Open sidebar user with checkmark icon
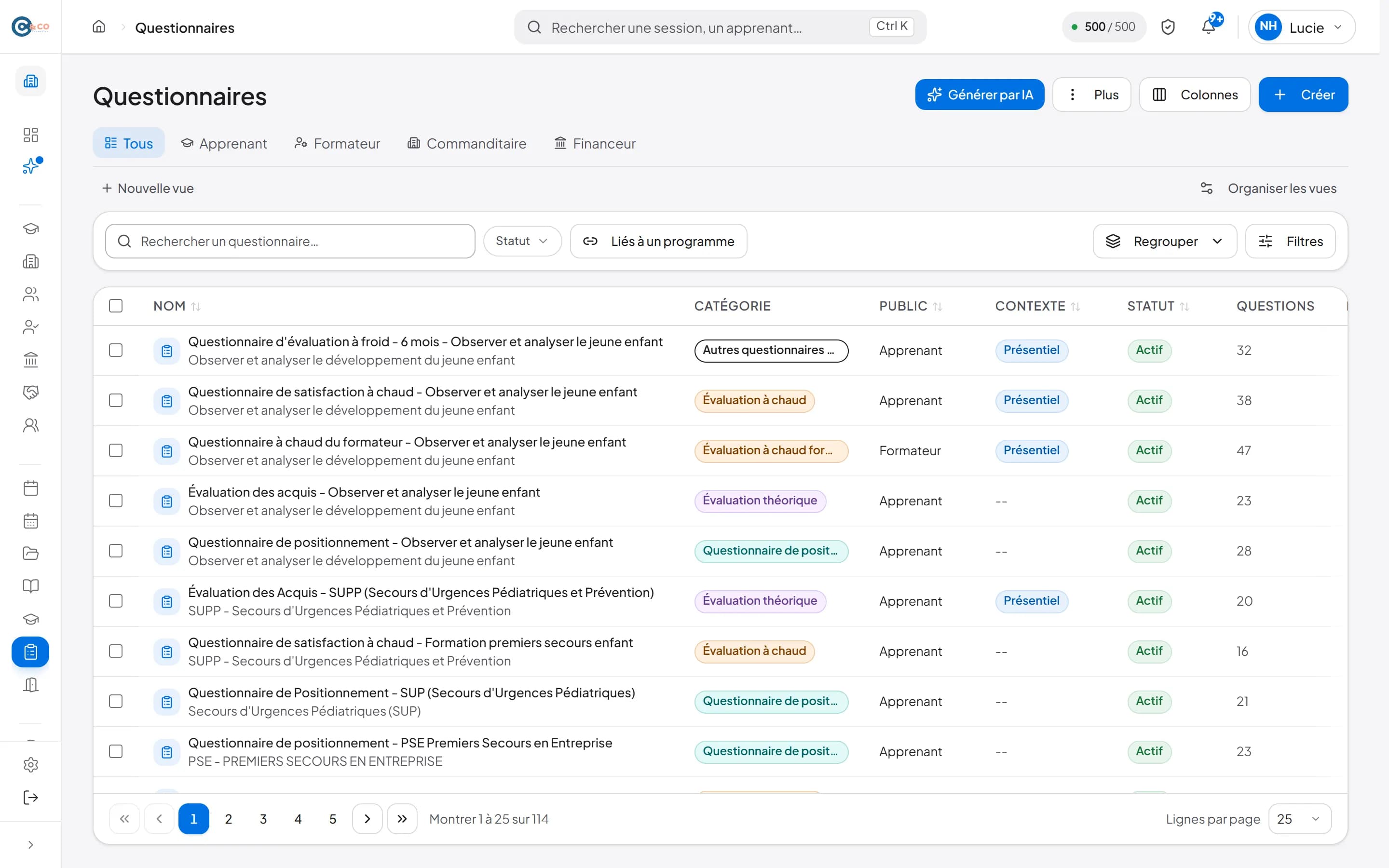This screenshot has height=868, width=1389. [x=30, y=327]
